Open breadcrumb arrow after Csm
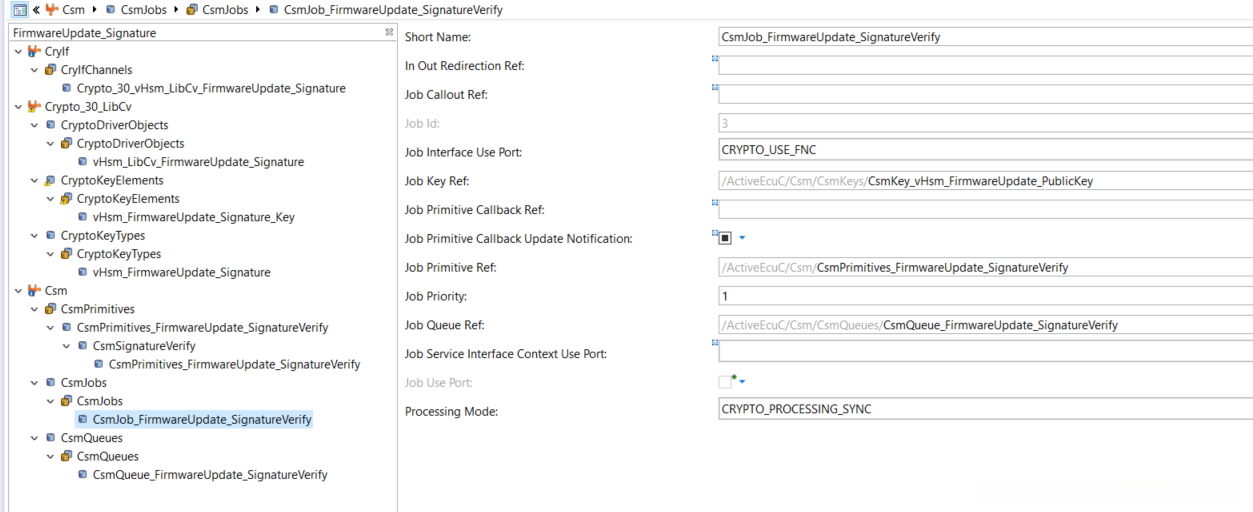1253x512 pixels. [96, 10]
